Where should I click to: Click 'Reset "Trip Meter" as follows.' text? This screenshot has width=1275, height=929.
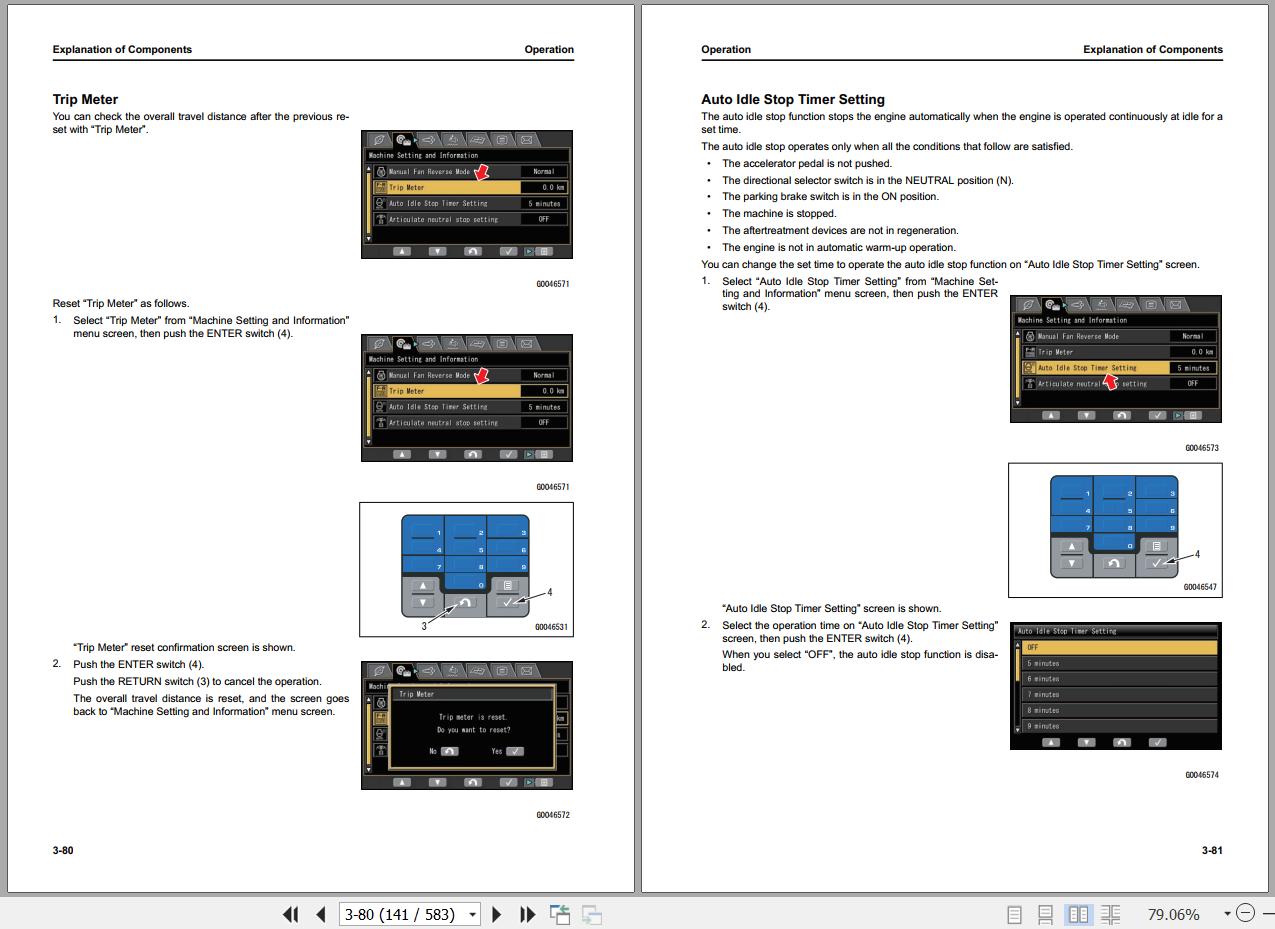click(x=121, y=303)
